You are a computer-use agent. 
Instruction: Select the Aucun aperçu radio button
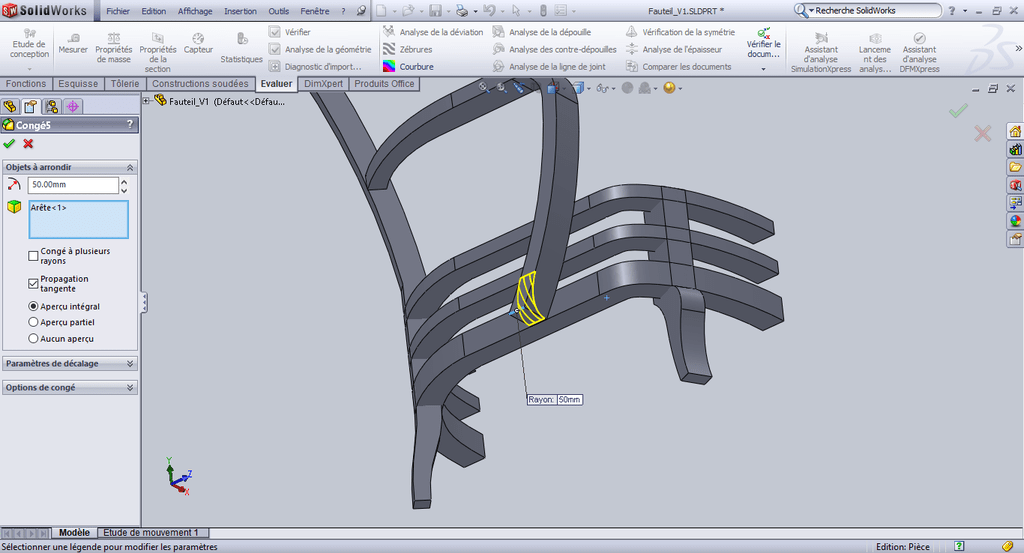tap(33, 338)
